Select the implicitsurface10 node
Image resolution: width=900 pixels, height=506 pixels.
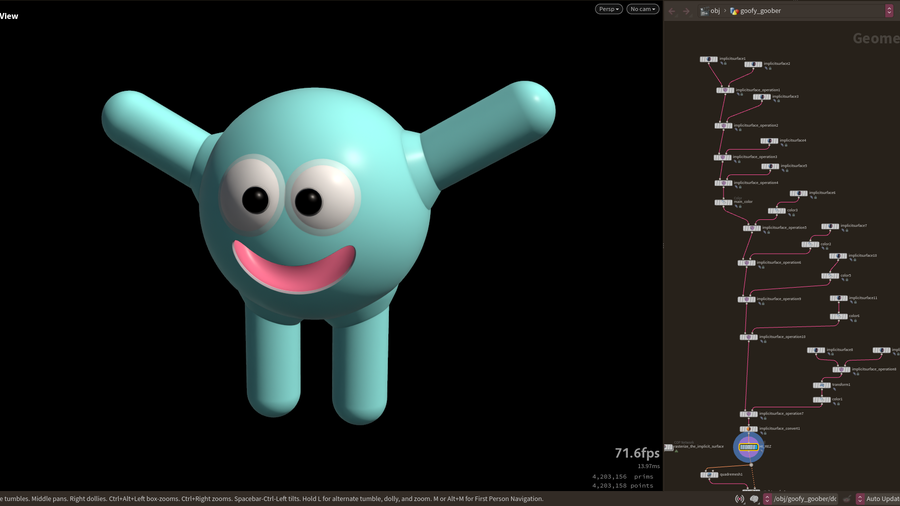tap(838, 256)
